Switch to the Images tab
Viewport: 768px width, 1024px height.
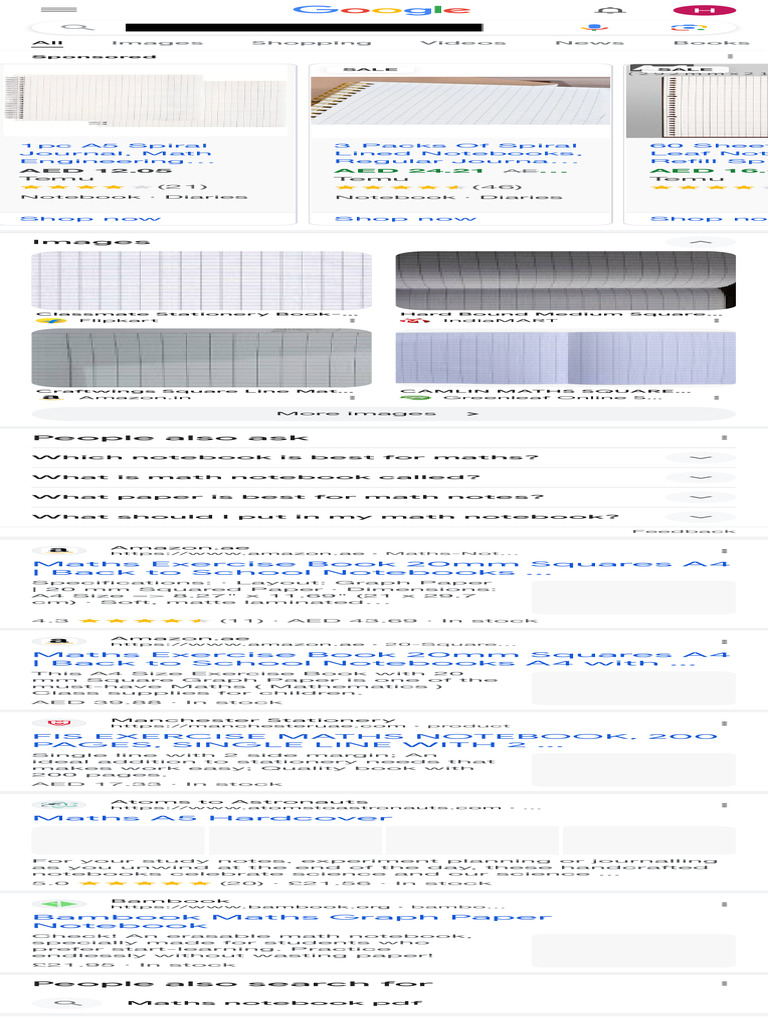pos(157,42)
